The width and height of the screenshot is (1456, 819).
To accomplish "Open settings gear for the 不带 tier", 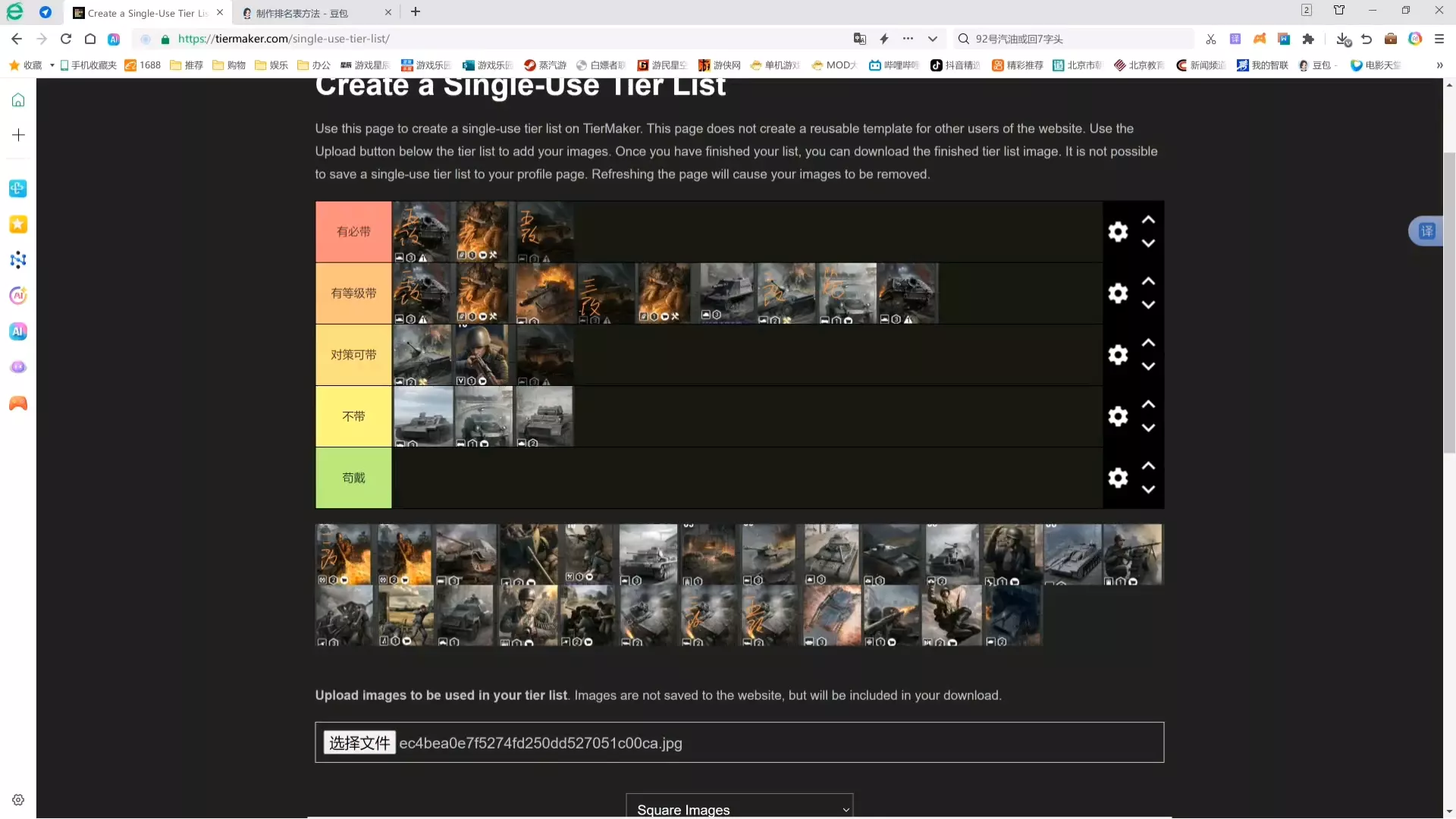I will [1118, 416].
